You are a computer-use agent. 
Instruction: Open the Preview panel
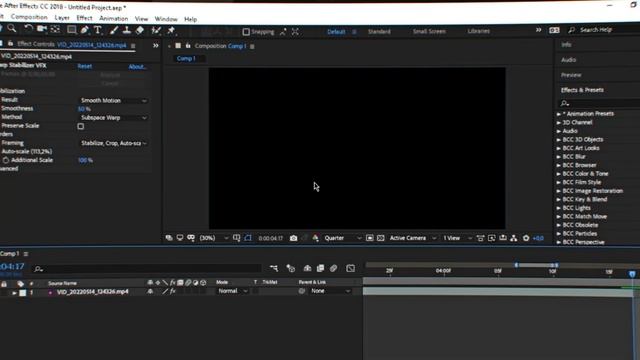click(571, 75)
